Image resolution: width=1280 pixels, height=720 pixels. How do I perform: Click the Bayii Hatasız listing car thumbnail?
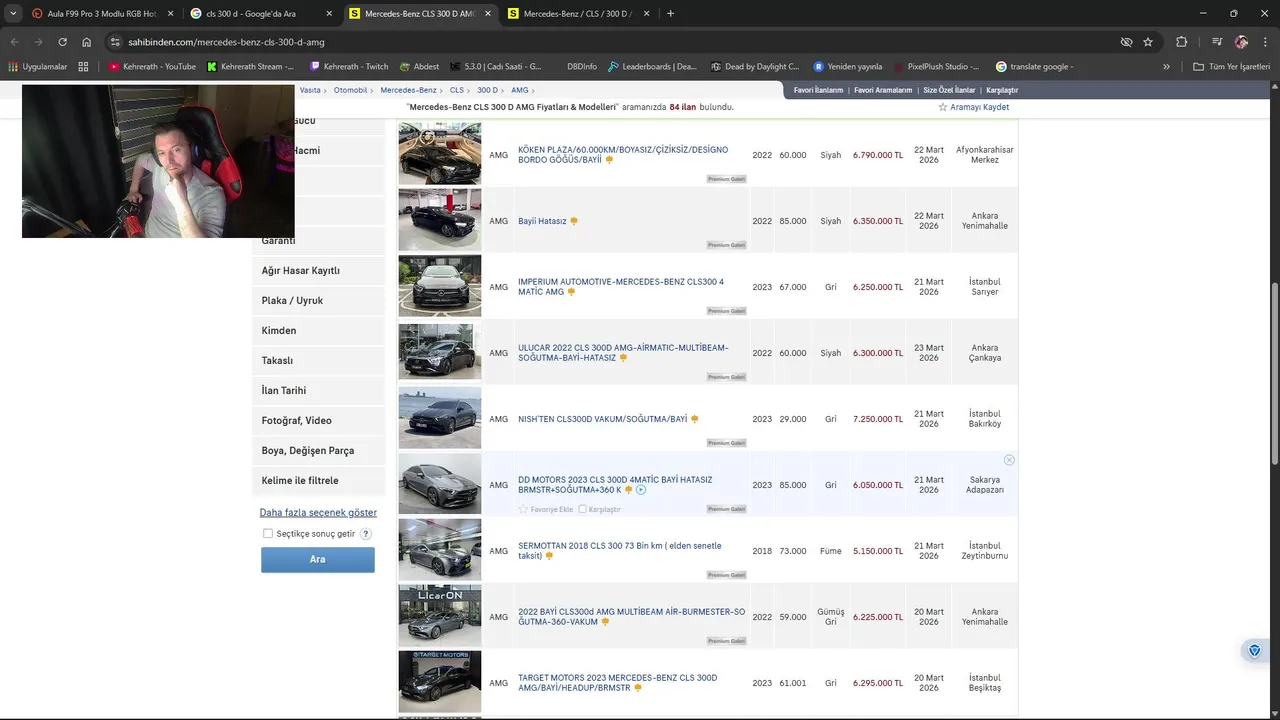point(440,220)
